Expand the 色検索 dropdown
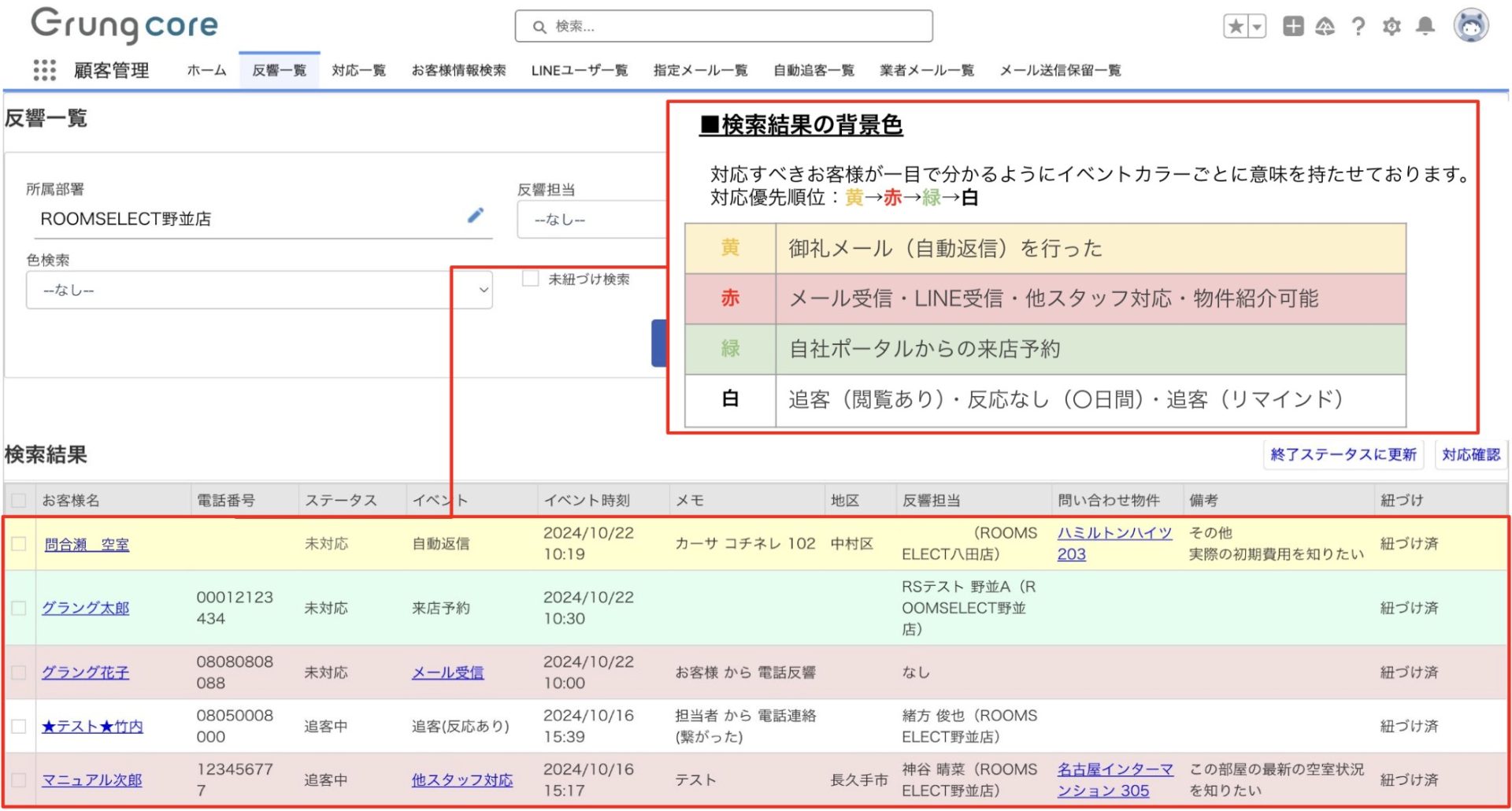This screenshot has height=811, width=1512. pyautogui.click(x=258, y=291)
